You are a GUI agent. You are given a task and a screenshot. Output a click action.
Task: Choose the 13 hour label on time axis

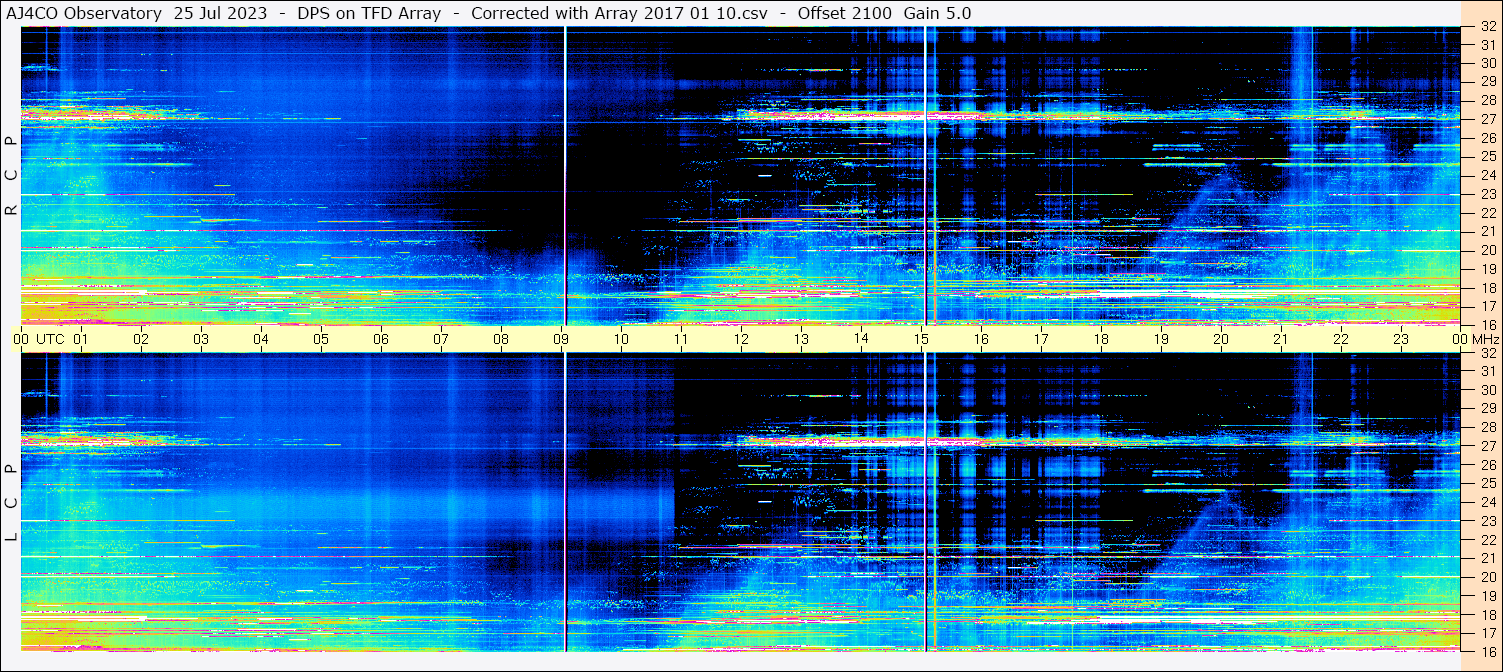click(x=801, y=339)
